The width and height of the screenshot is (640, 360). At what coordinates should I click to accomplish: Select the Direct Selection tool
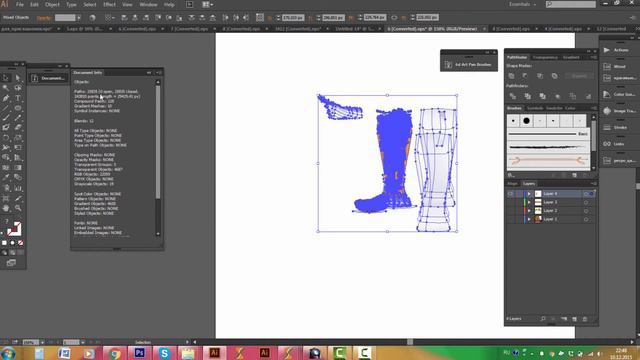point(18,78)
